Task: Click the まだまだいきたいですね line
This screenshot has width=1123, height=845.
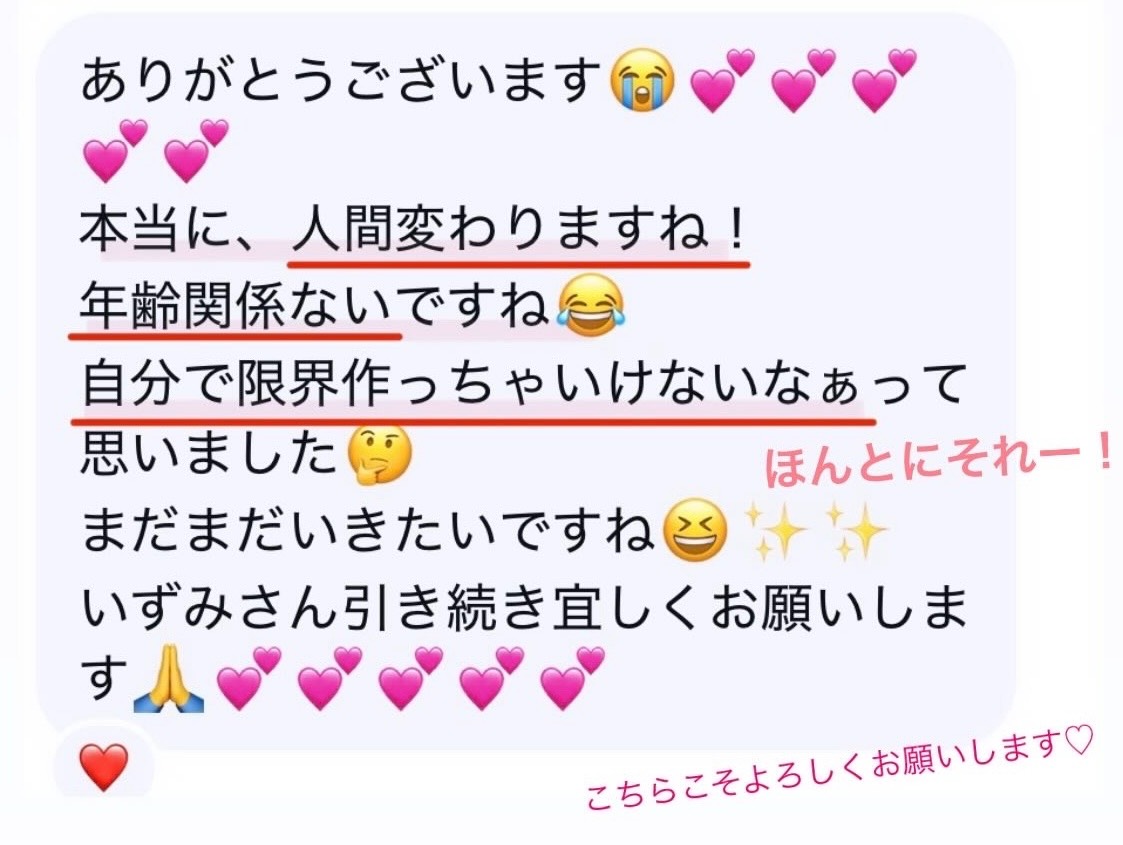Action: pos(368,533)
